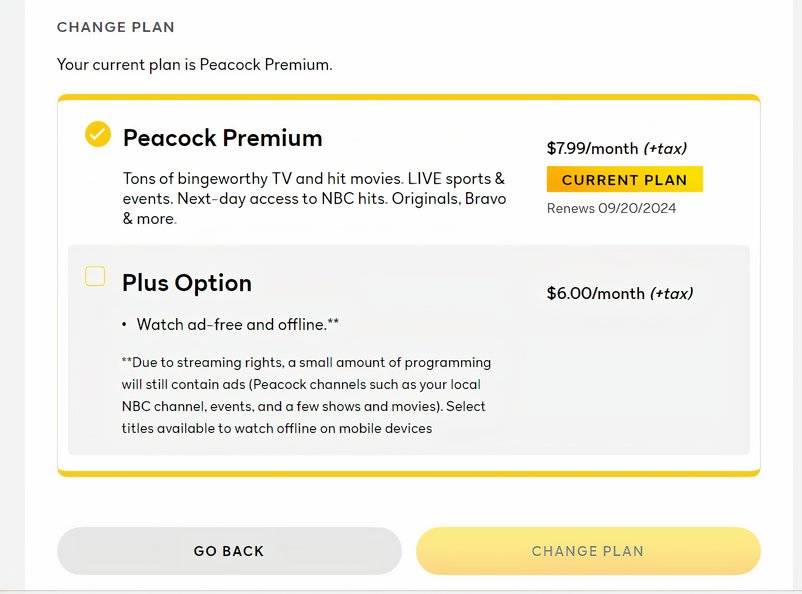Click the (+tax) note beside $7.99/month

666,148
